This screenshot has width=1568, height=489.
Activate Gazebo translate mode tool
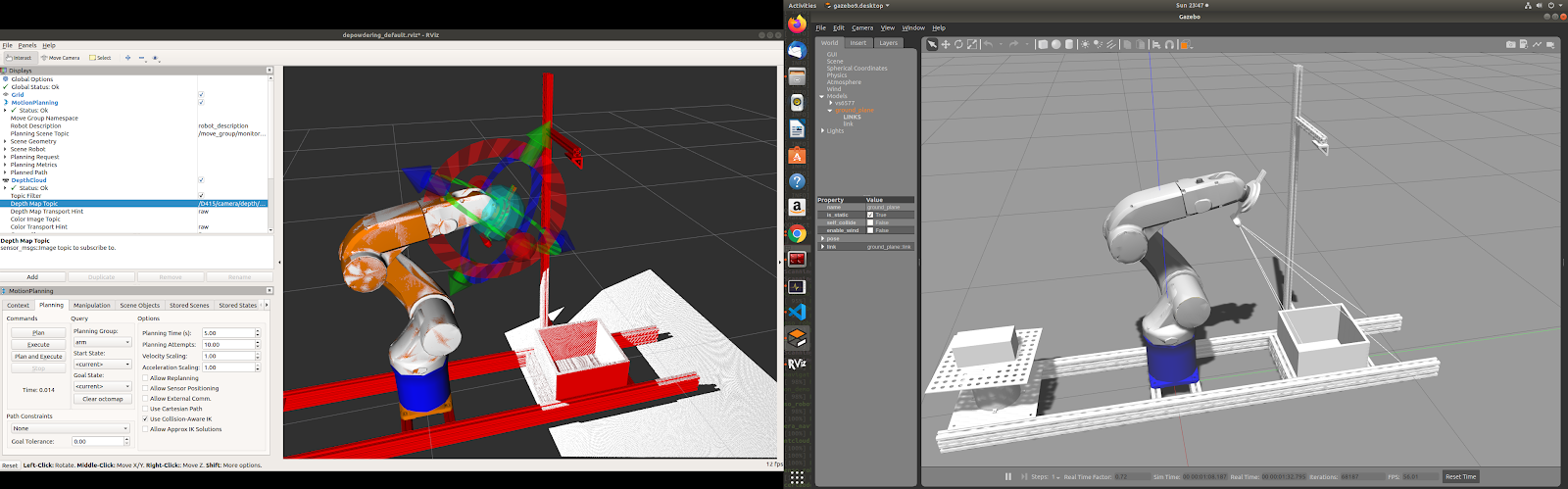(x=946, y=44)
